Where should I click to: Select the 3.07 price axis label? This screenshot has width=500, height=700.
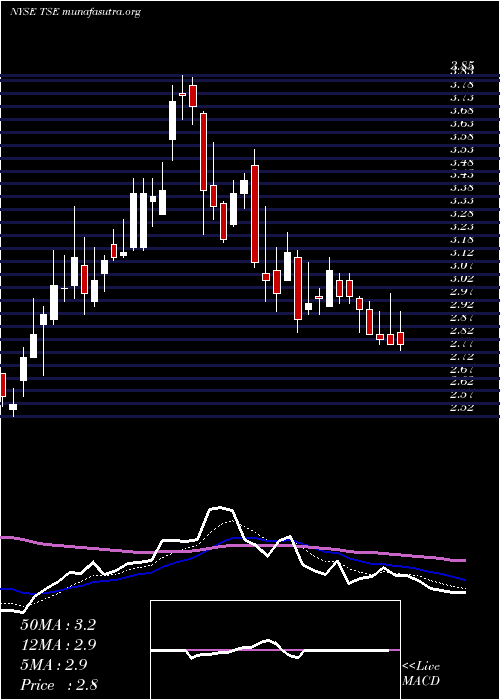462,265
